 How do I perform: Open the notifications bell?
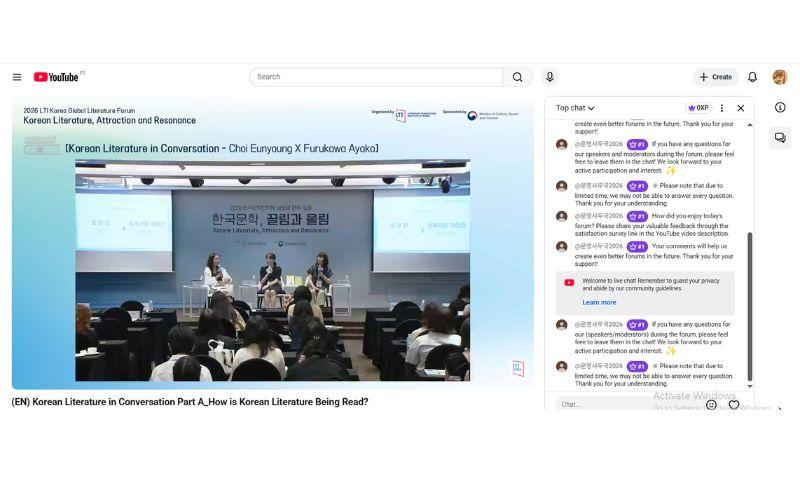(752, 77)
